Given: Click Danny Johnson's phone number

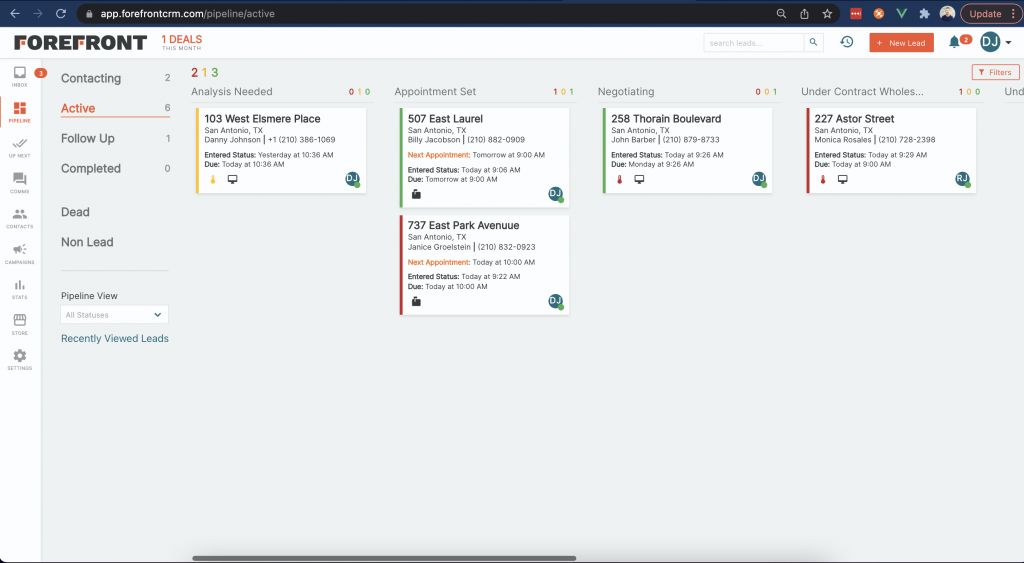Looking at the screenshot, I should pos(302,140).
